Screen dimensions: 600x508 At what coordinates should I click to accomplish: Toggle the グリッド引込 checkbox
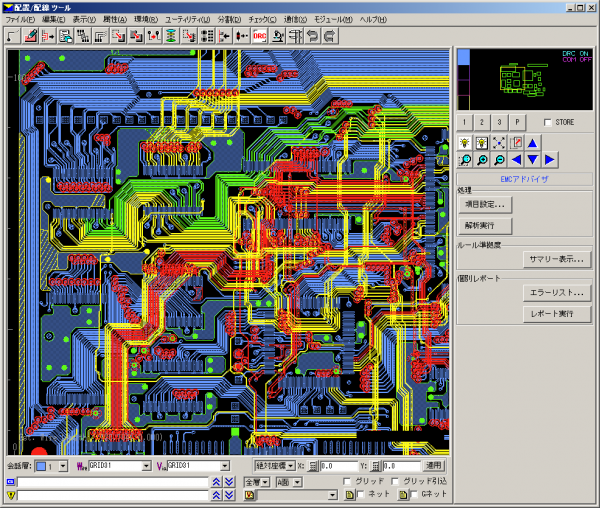pos(393,481)
